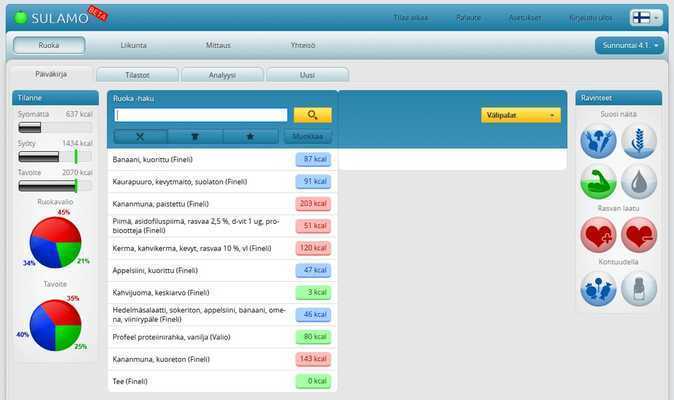Switch to the Tilastot tab
The height and width of the screenshot is (400, 674).
click(x=137, y=74)
